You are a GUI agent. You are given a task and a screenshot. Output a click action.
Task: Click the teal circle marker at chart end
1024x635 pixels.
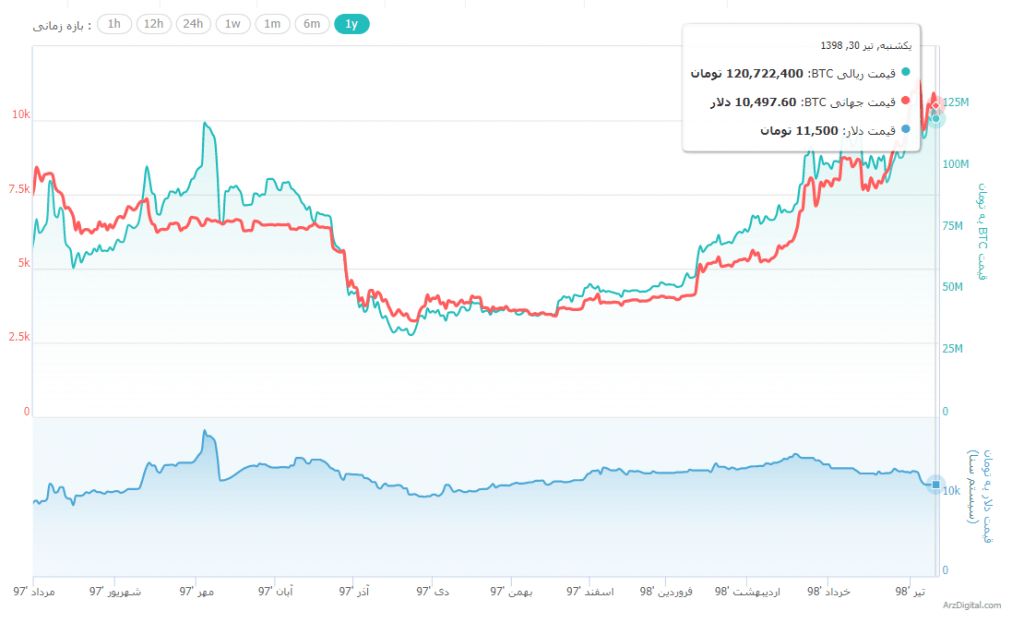click(934, 120)
